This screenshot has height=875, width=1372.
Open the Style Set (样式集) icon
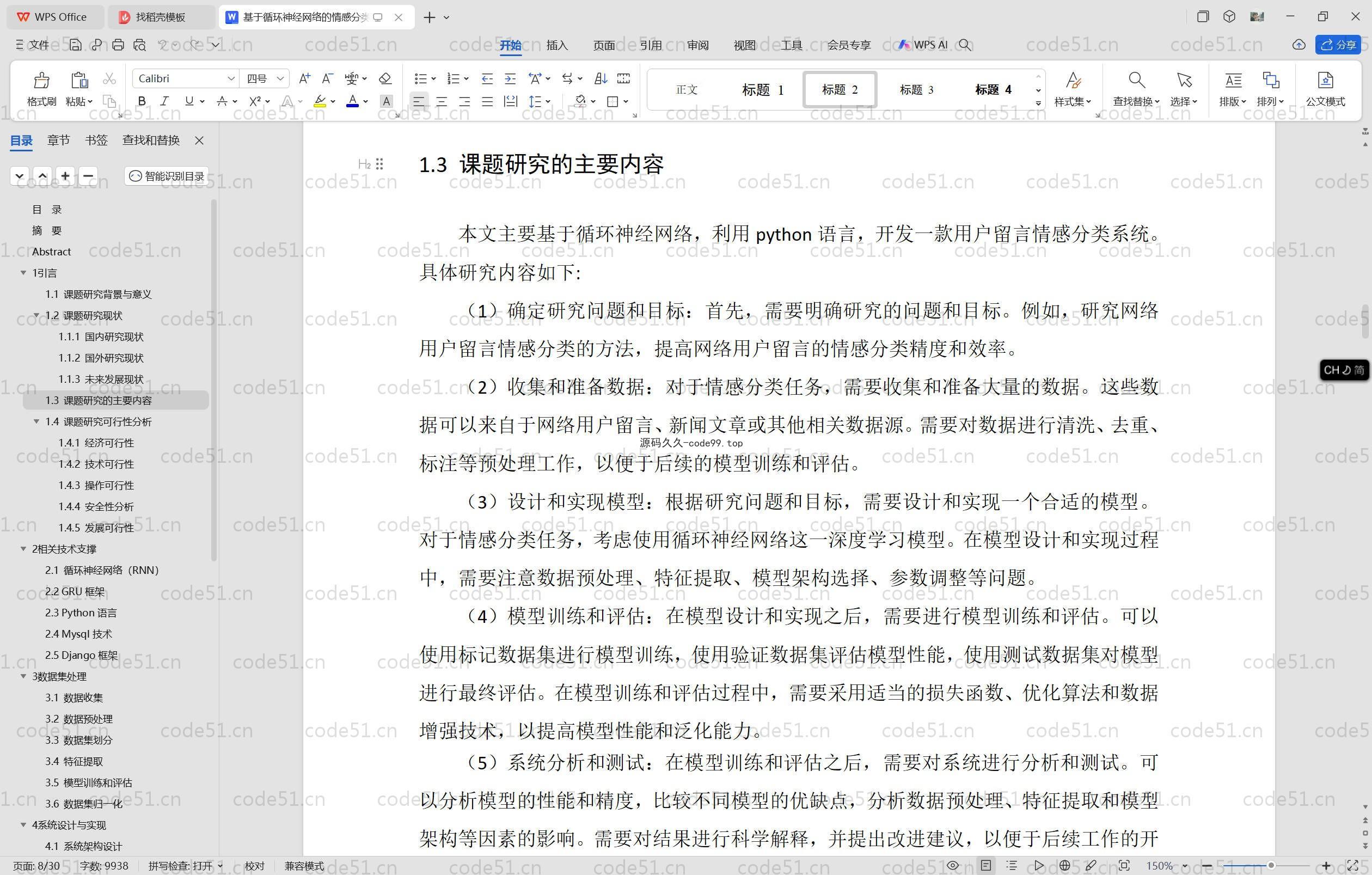(x=1073, y=81)
